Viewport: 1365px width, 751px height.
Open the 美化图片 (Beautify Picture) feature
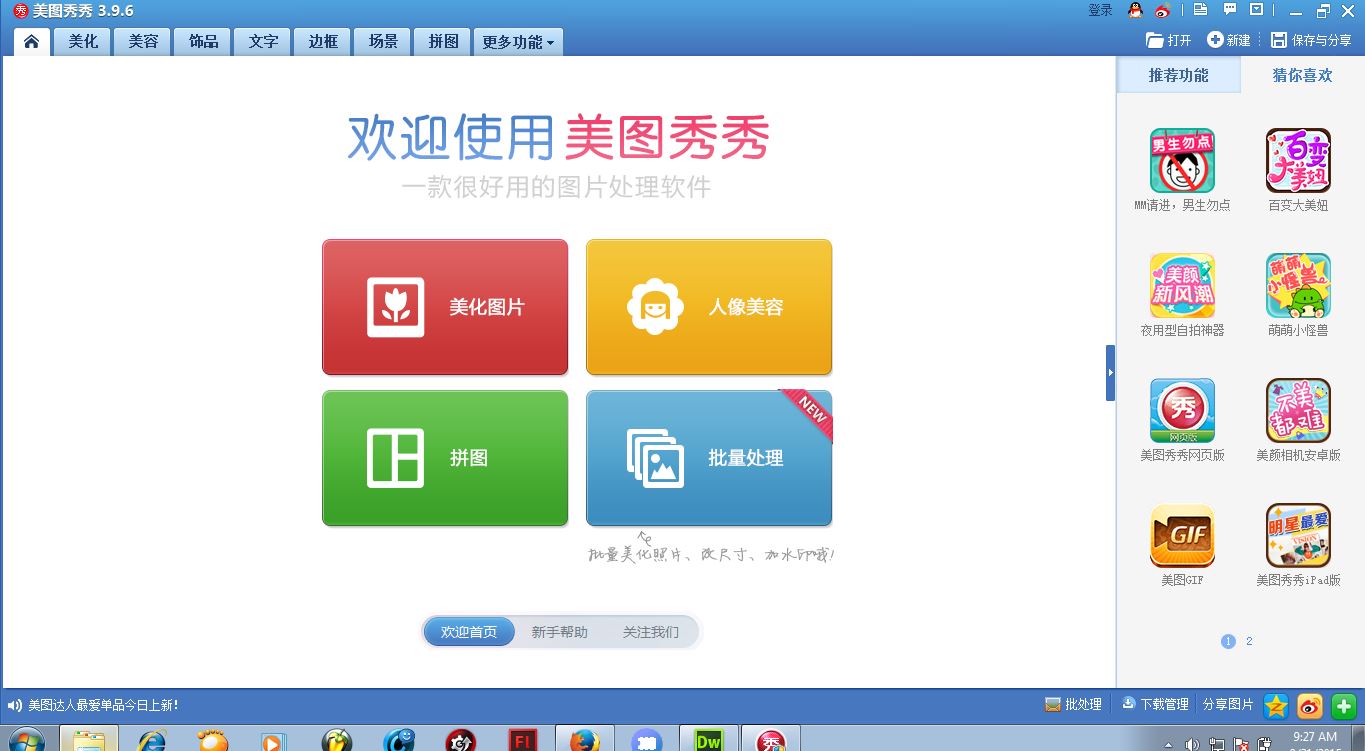444,306
